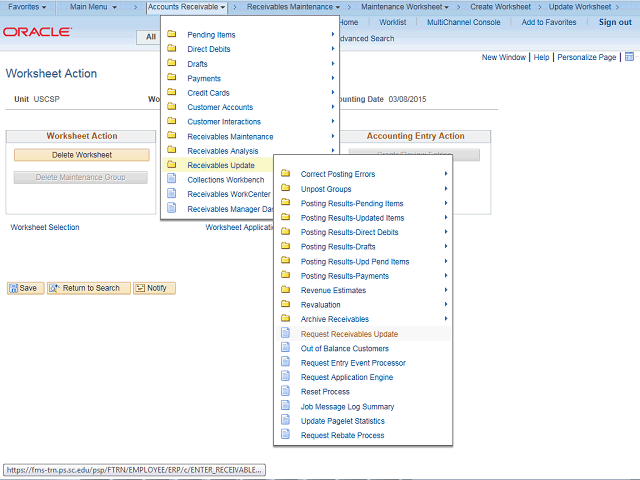
Task: Click the document icon next to Reset Process
Action: tap(285, 392)
